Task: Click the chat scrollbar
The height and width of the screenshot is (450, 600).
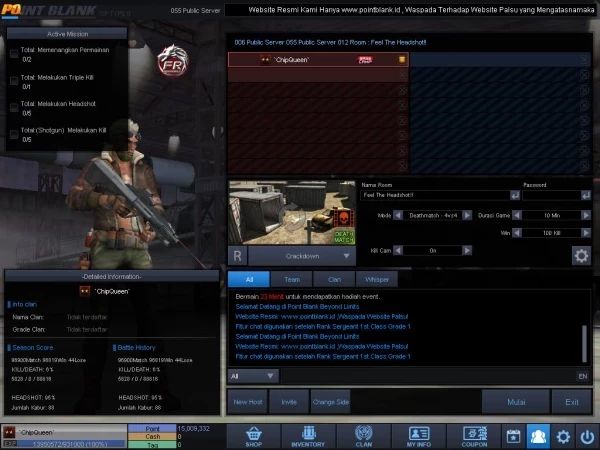Action: 584,343
